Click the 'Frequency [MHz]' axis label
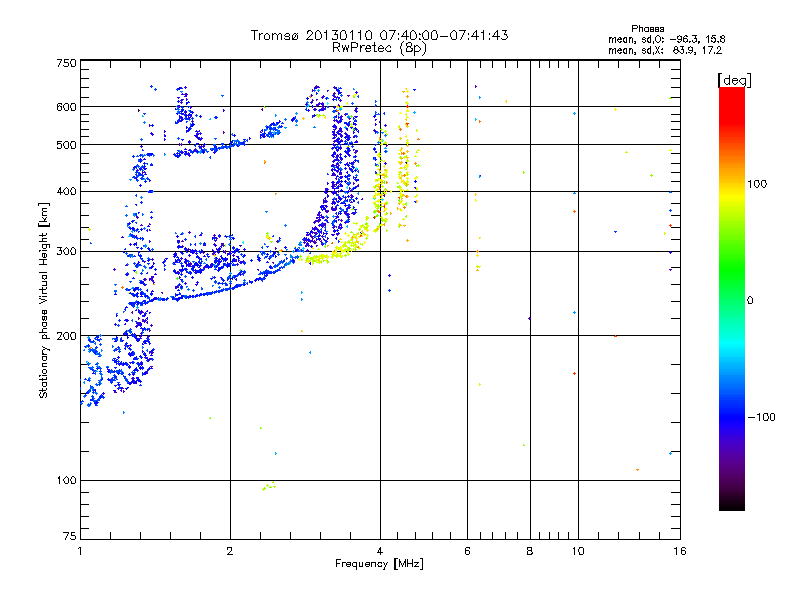 380,564
